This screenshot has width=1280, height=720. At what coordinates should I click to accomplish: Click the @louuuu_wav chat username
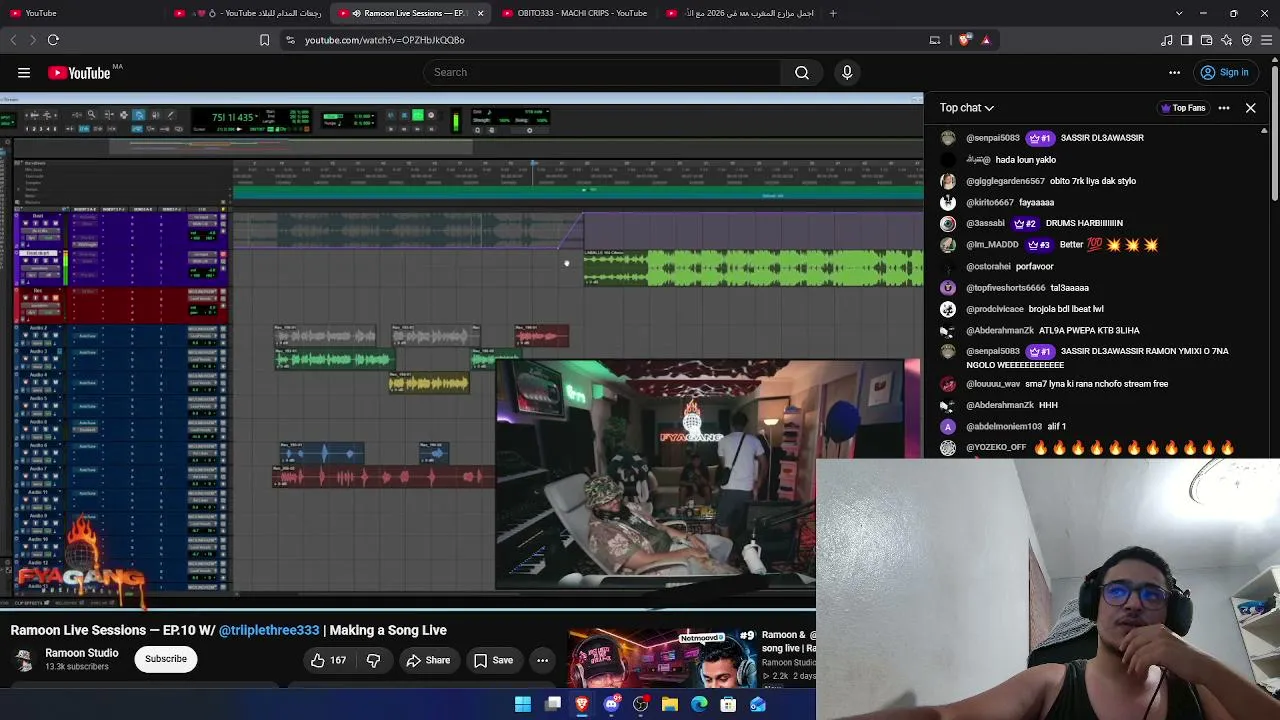(993, 384)
